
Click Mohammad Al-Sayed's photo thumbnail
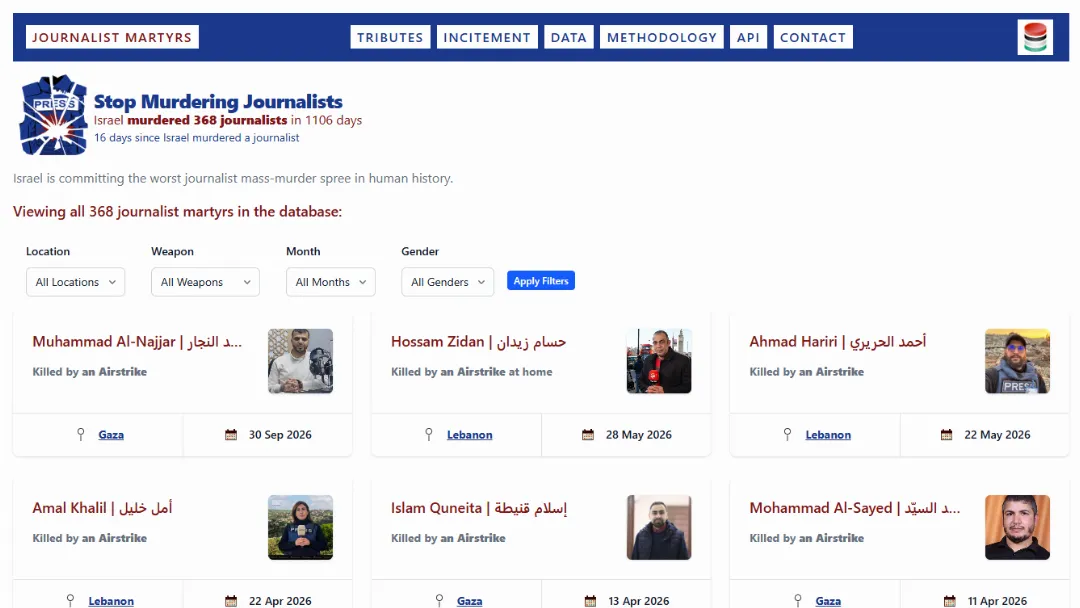1017,527
